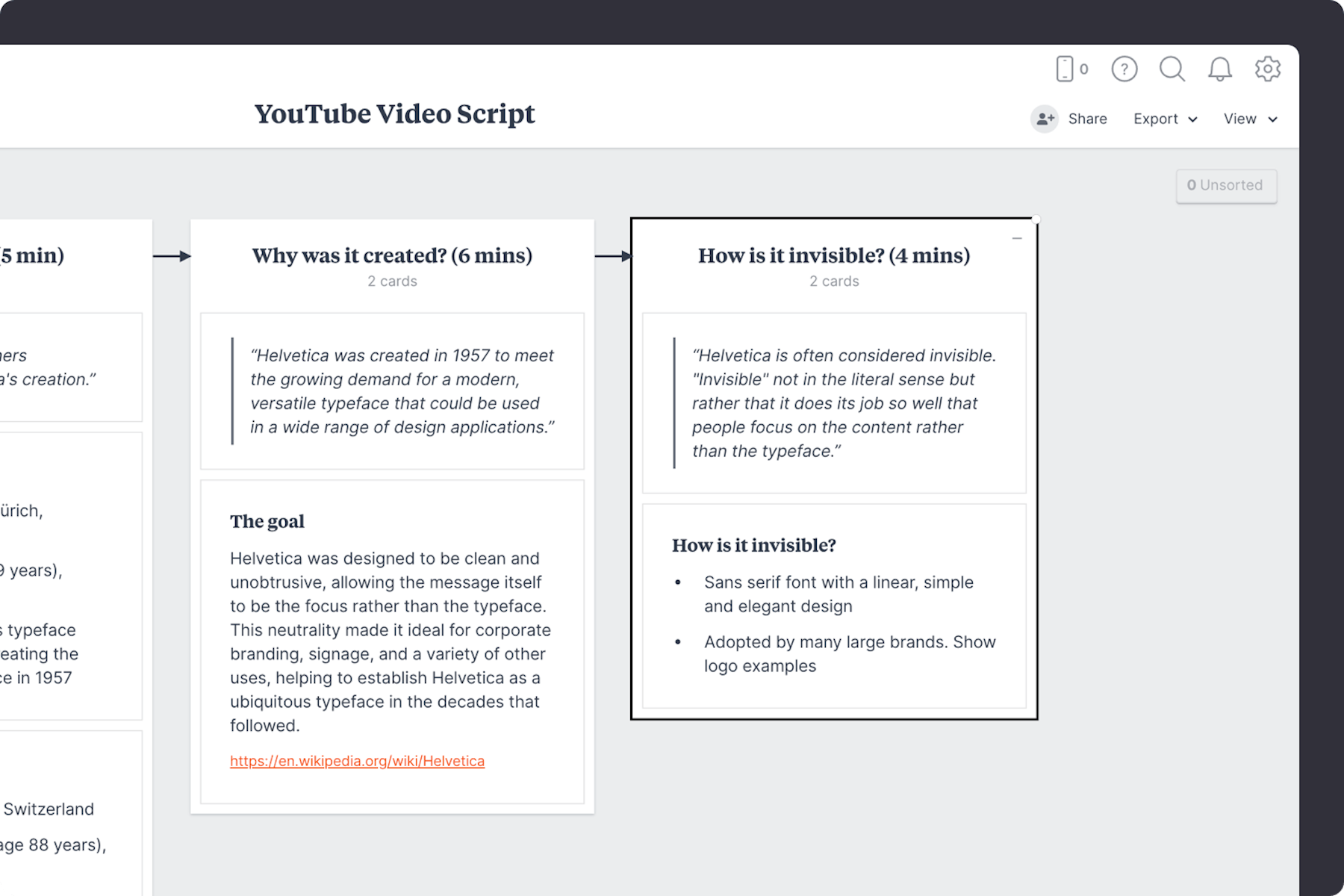This screenshot has height=896, width=1344.
Task: Open settings using the gear icon
Action: [1267, 69]
